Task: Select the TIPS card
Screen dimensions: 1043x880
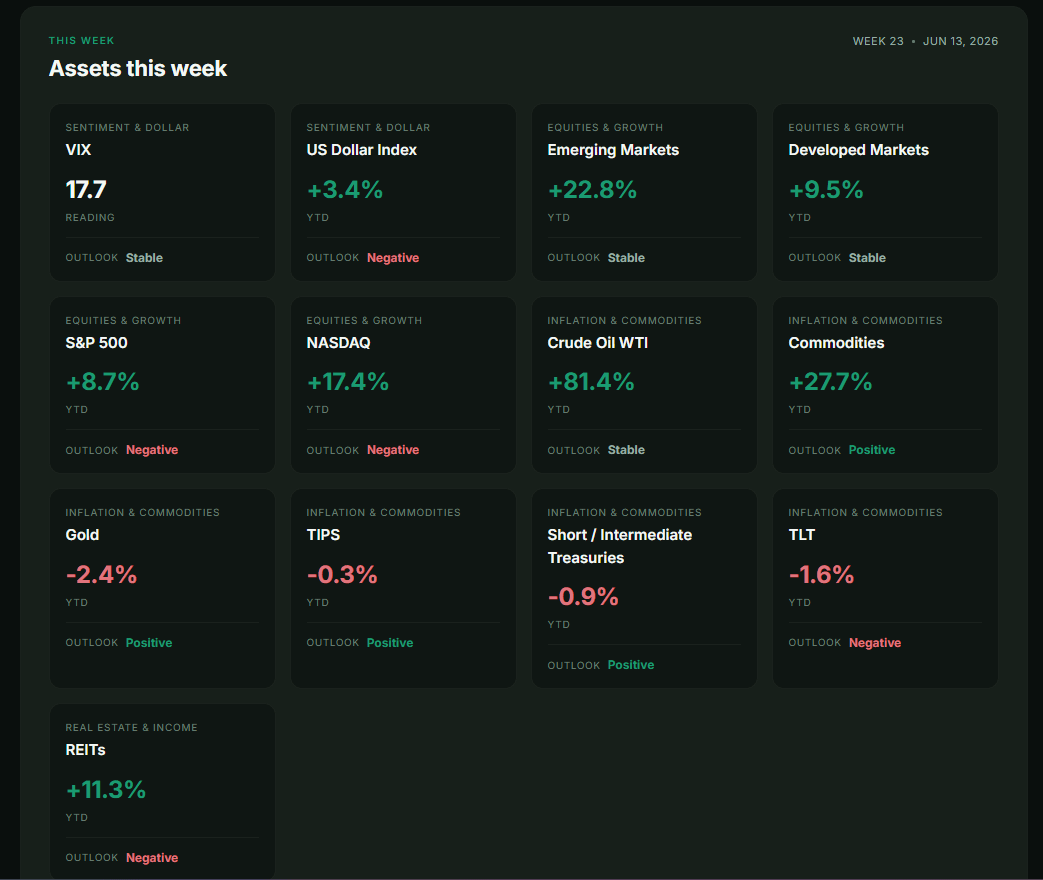Action: pyautogui.click(x=403, y=589)
